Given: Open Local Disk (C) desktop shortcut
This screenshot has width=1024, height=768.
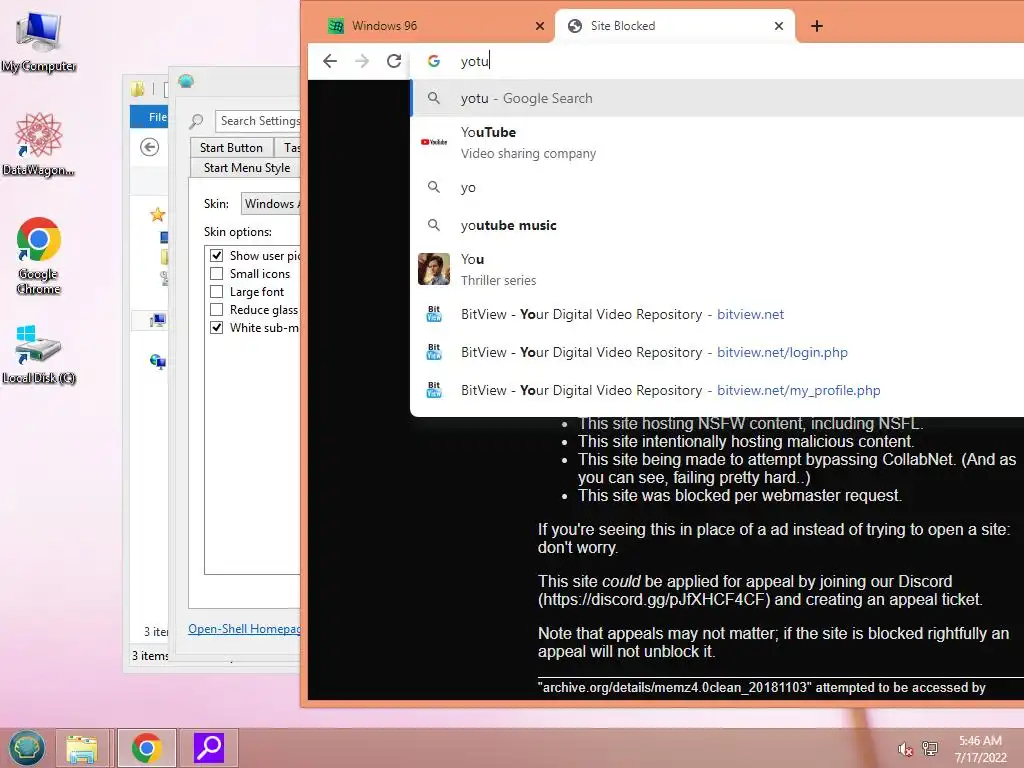Looking at the screenshot, I should coord(39,353).
